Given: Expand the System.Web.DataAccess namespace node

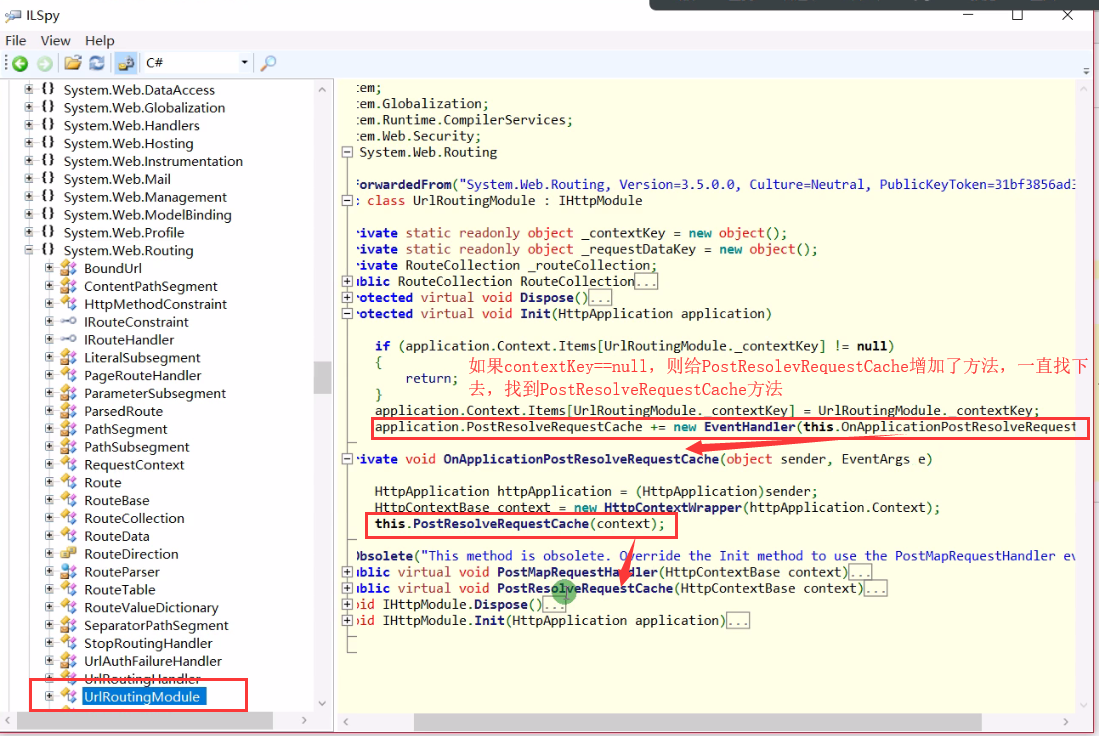Looking at the screenshot, I should 29,89.
